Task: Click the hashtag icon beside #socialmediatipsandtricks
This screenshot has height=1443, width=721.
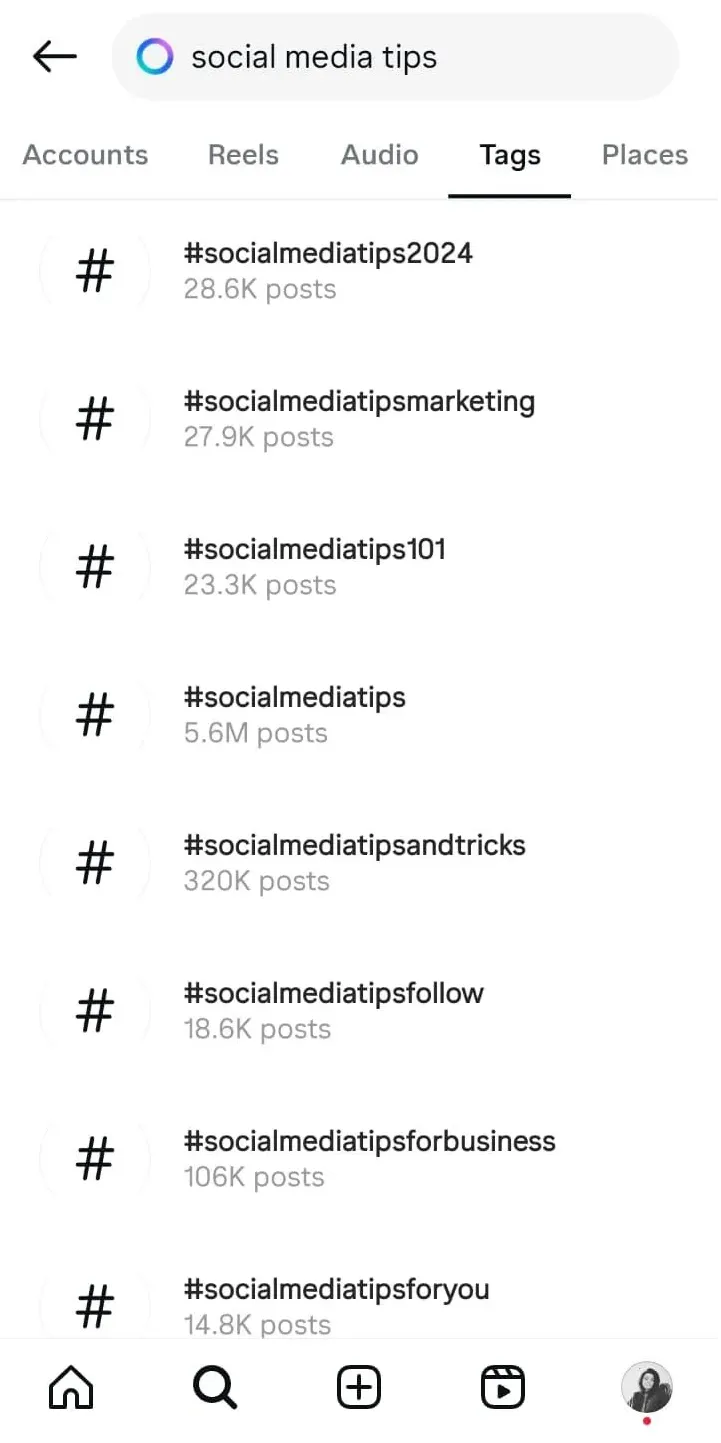Action: [94, 863]
